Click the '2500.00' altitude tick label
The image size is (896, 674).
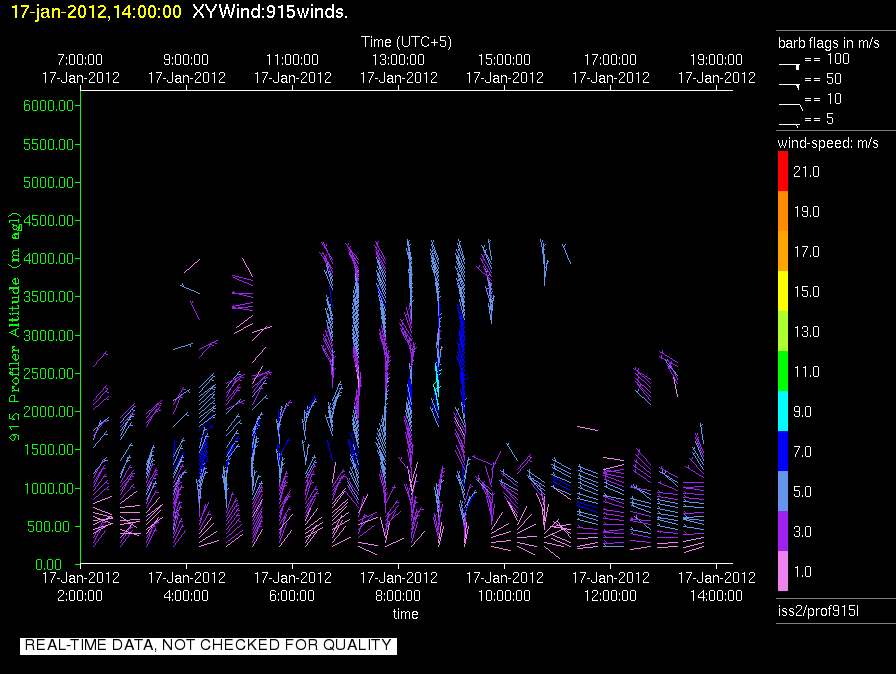click(48, 374)
